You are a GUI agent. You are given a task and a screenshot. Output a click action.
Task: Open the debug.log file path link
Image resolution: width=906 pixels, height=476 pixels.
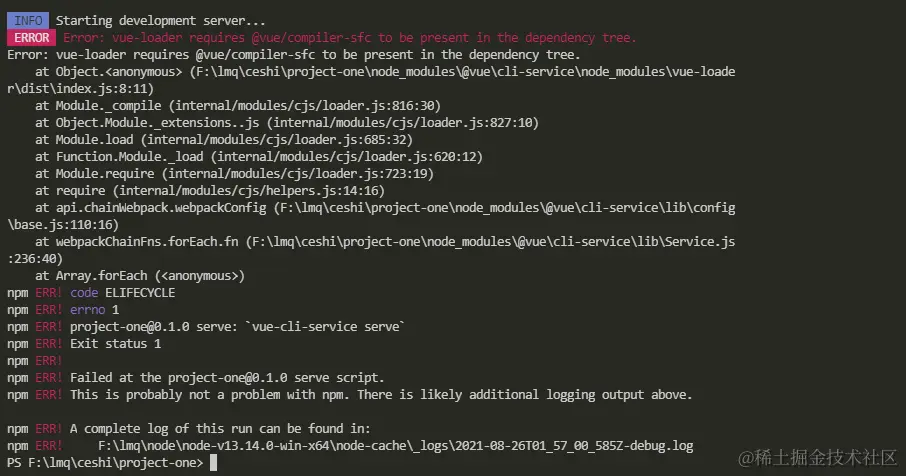point(395,445)
